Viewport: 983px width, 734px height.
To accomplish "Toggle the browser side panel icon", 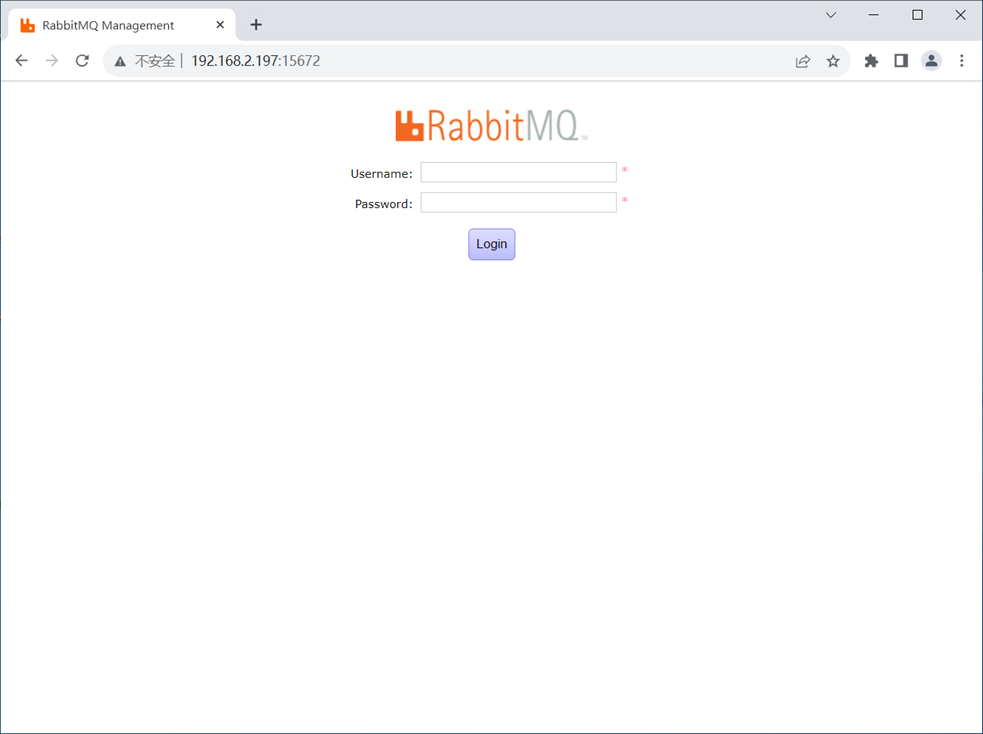I will [901, 61].
